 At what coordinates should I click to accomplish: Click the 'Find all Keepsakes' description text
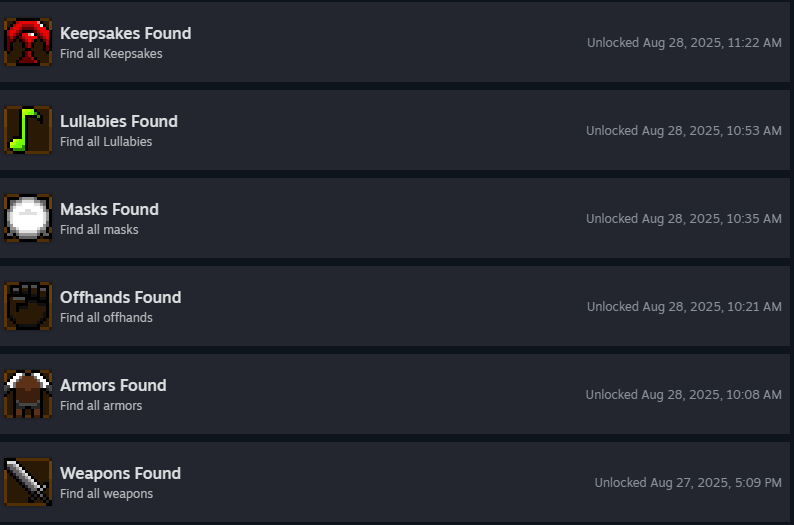click(x=111, y=54)
